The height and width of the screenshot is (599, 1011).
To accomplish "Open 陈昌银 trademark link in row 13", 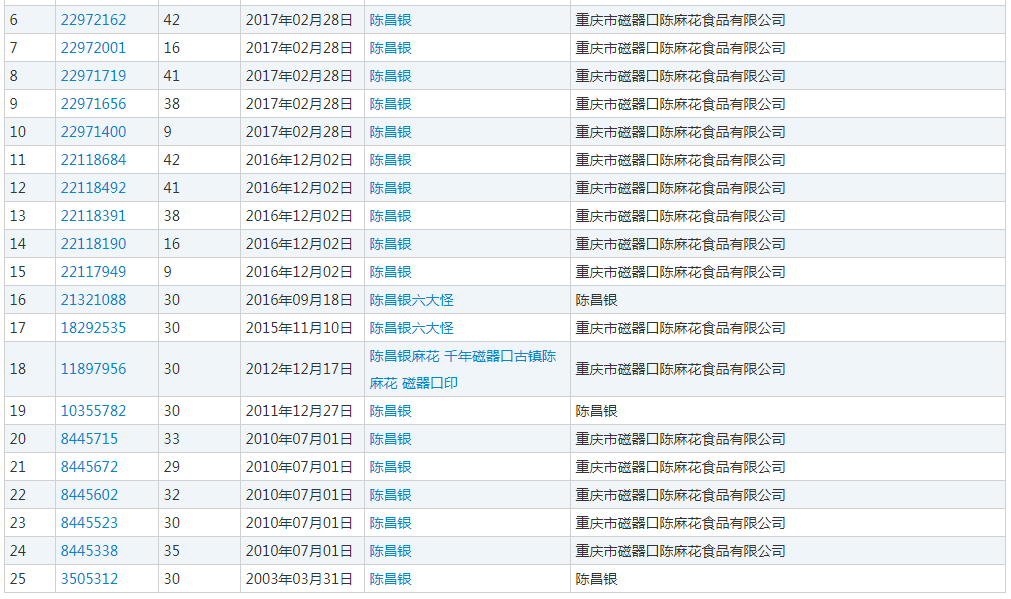I will tap(391, 216).
